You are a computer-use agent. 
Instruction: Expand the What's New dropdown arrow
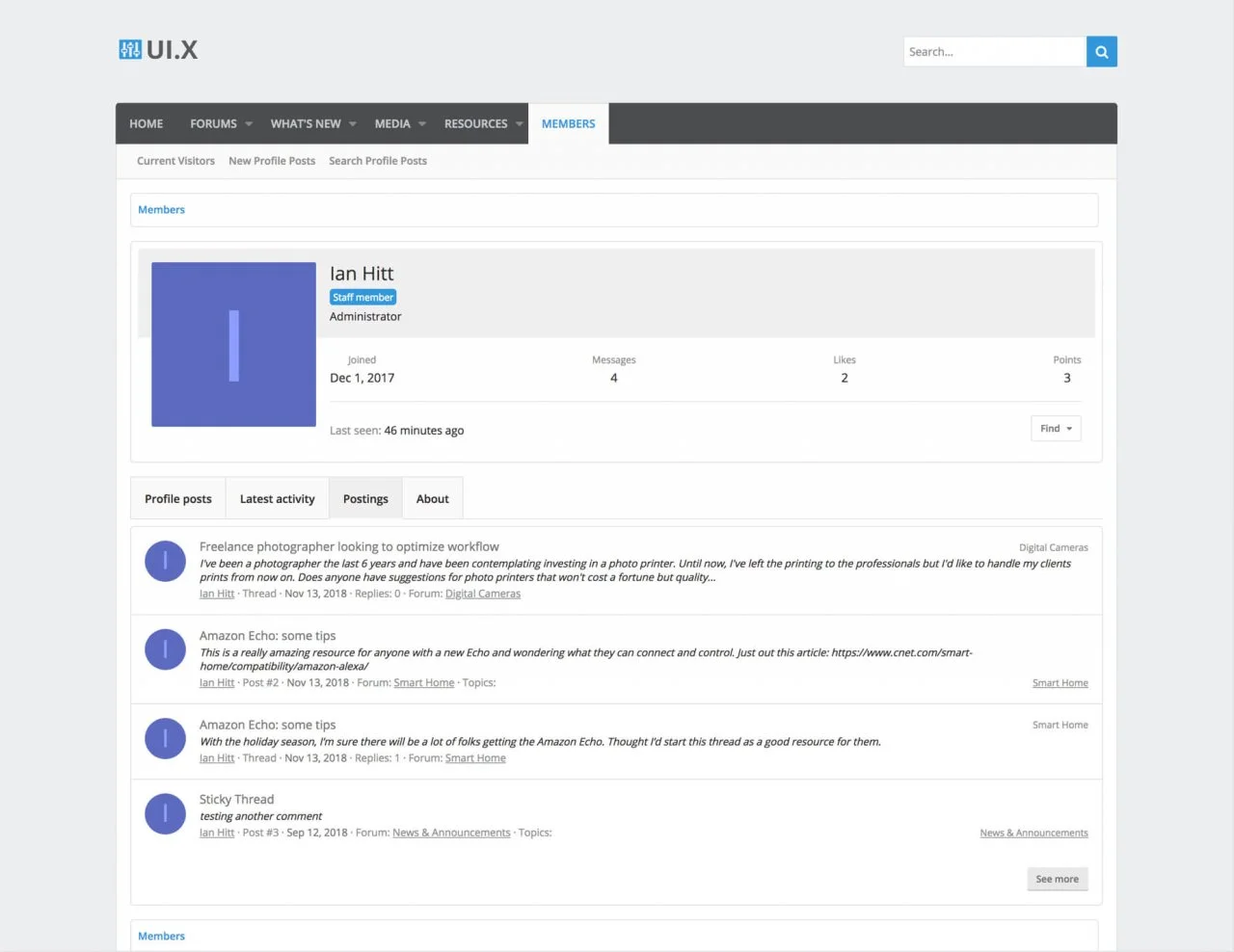(353, 124)
